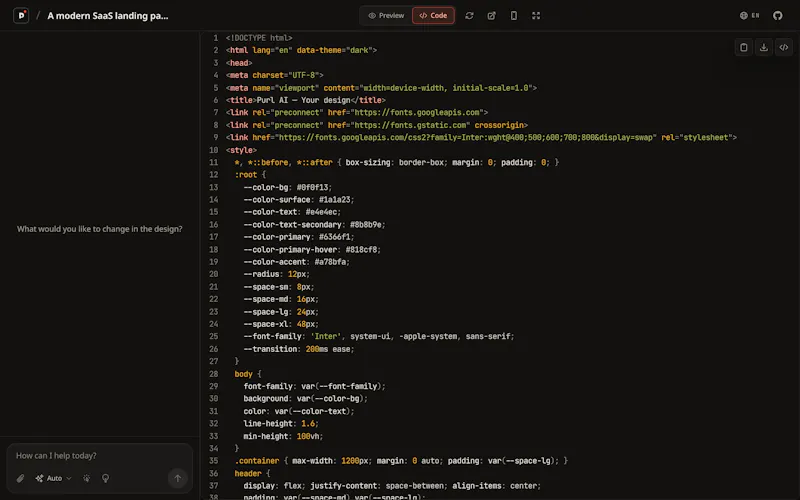Screen dimensions: 800x500
Task: Click '--color-surface: #1a1a23' on line 14
Action: point(299,200)
